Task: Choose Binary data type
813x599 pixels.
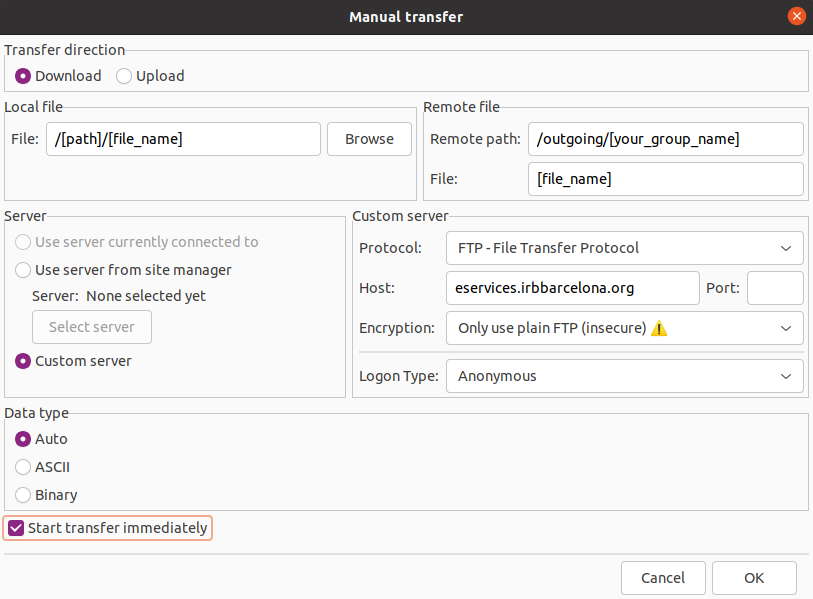Action: pos(22,495)
